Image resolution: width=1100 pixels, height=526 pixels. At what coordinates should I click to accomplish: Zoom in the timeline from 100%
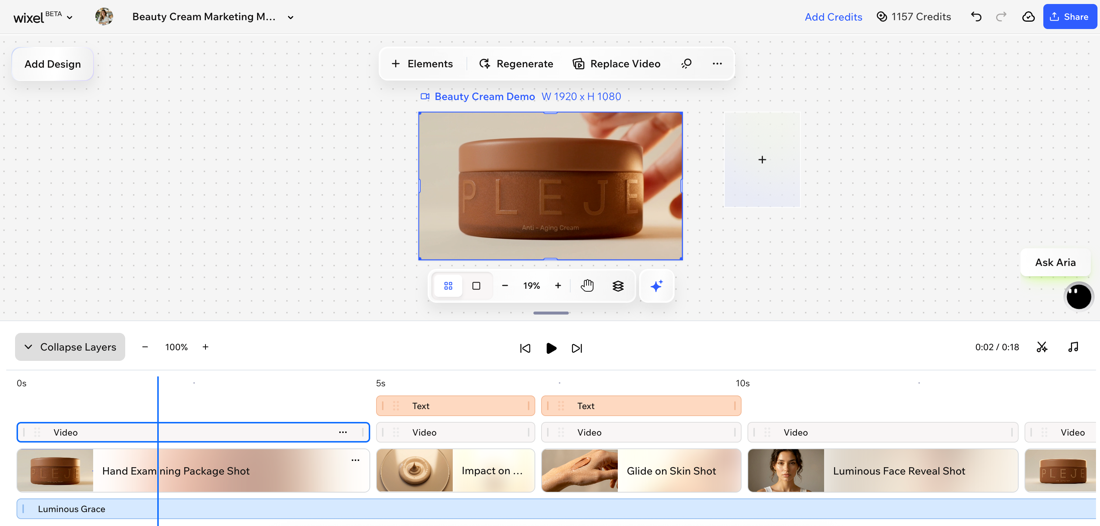tap(206, 347)
